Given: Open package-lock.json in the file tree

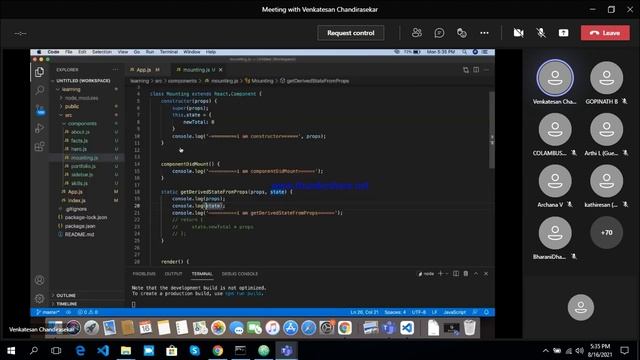Looking at the screenshot, I should click(x=86, y=218).
